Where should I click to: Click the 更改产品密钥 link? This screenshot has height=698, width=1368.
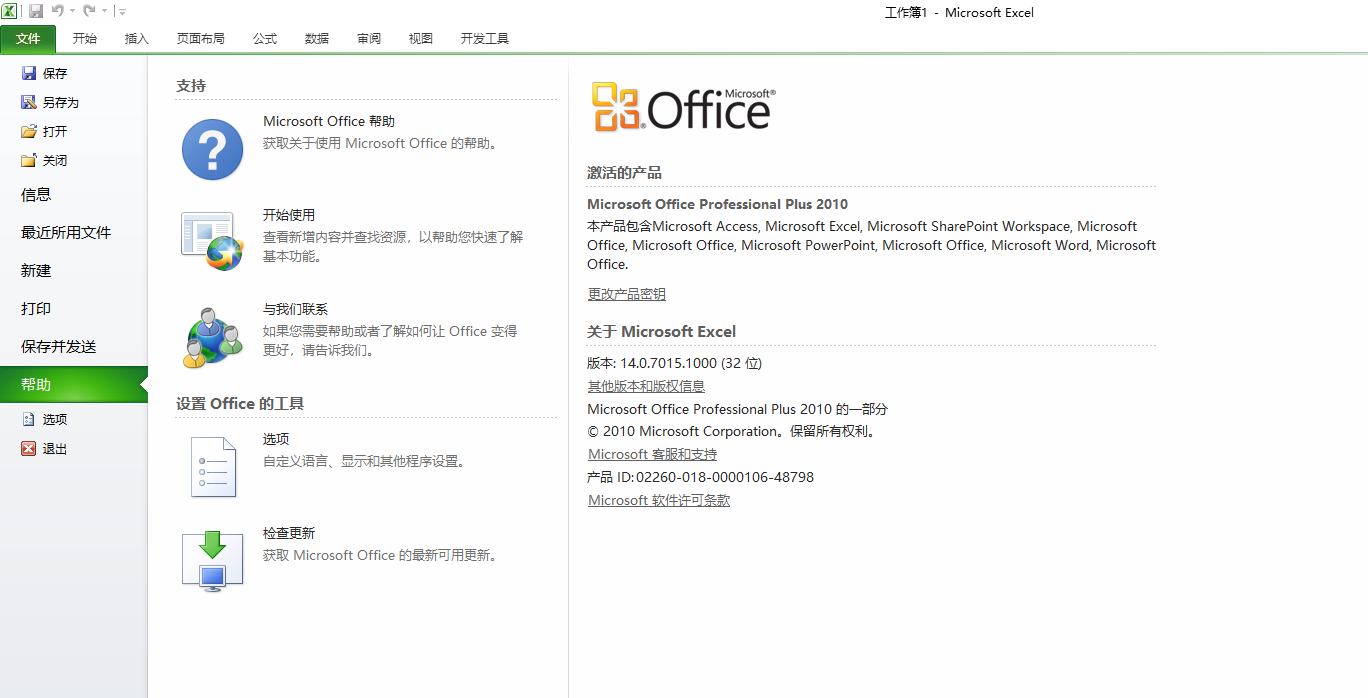(x=627, y=294)
